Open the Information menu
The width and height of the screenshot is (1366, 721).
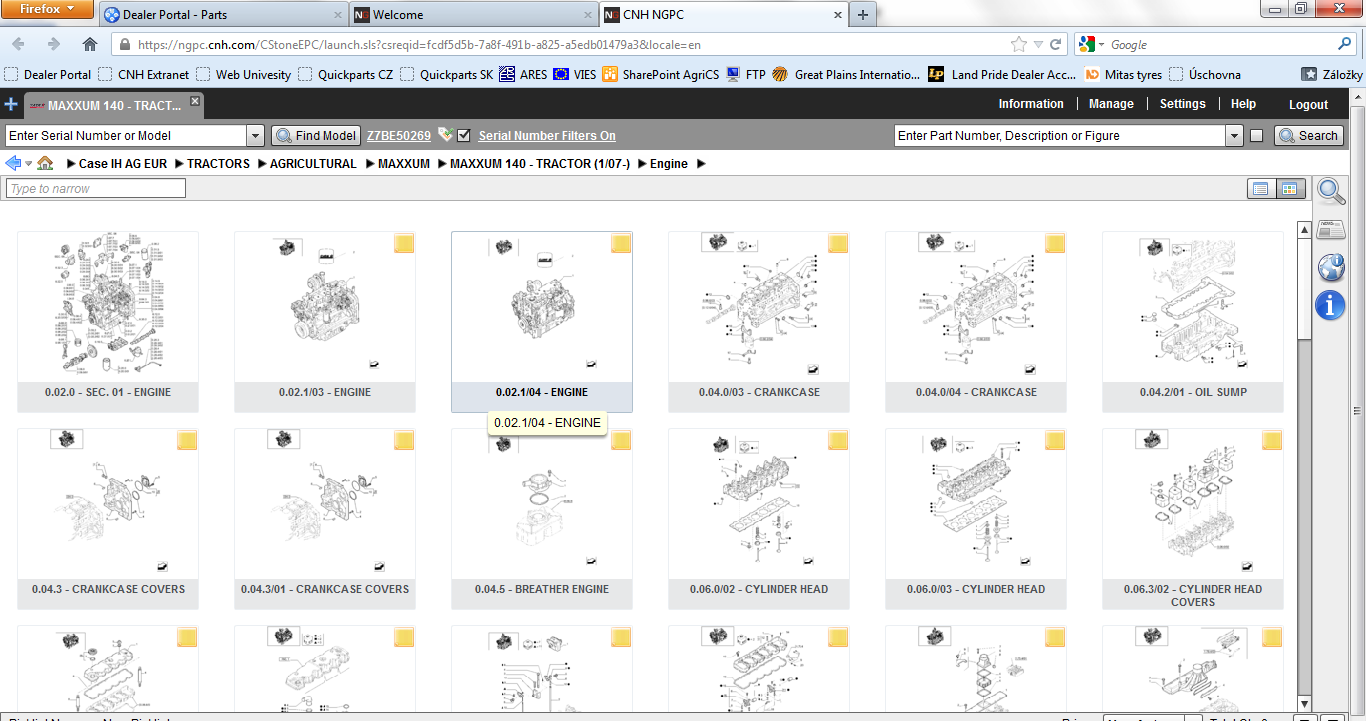[x=1031, y=104]
